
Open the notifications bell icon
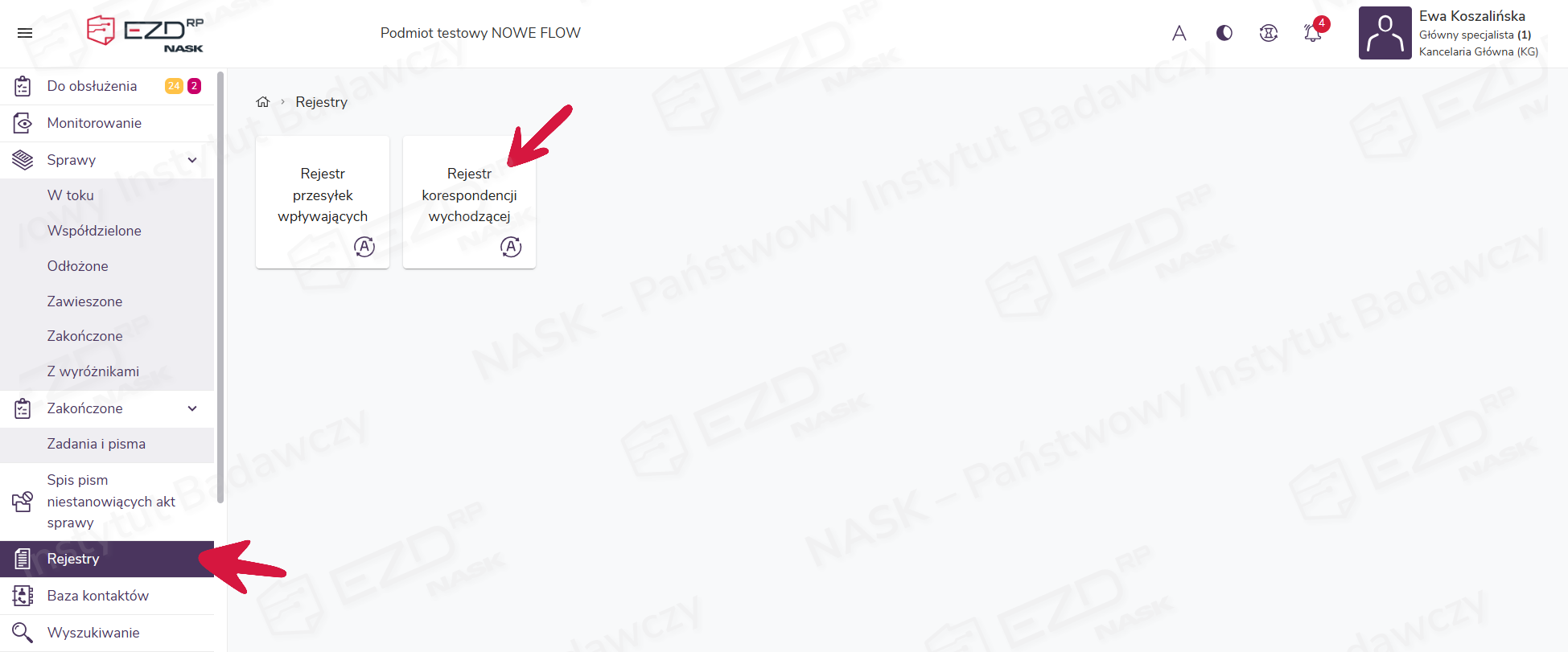coord(1313,33)
